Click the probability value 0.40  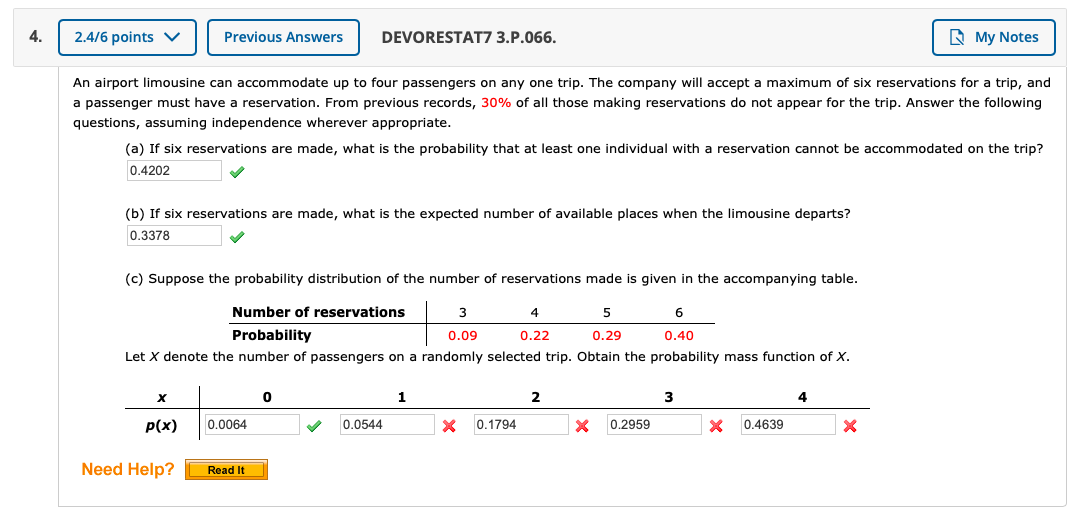pos(679,336)
